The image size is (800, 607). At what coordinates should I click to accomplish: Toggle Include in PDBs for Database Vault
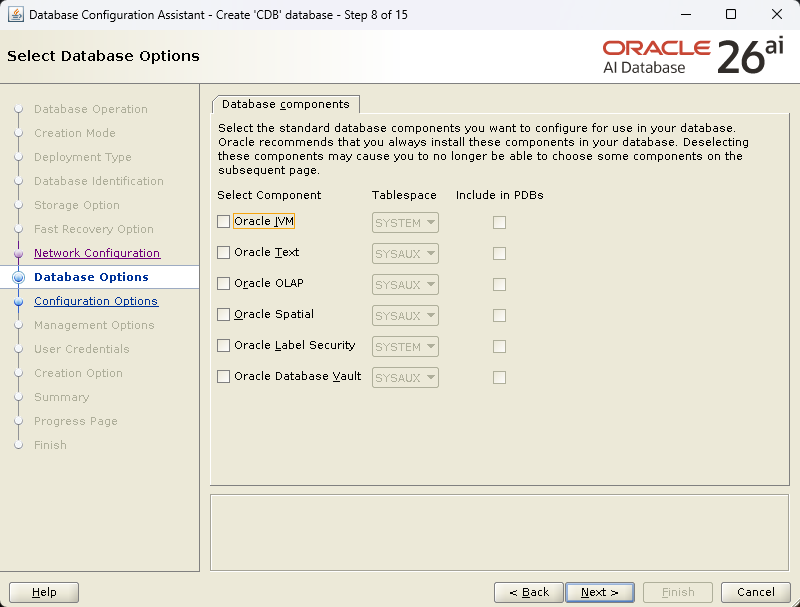pyautogui.click(x=499, y=377)
